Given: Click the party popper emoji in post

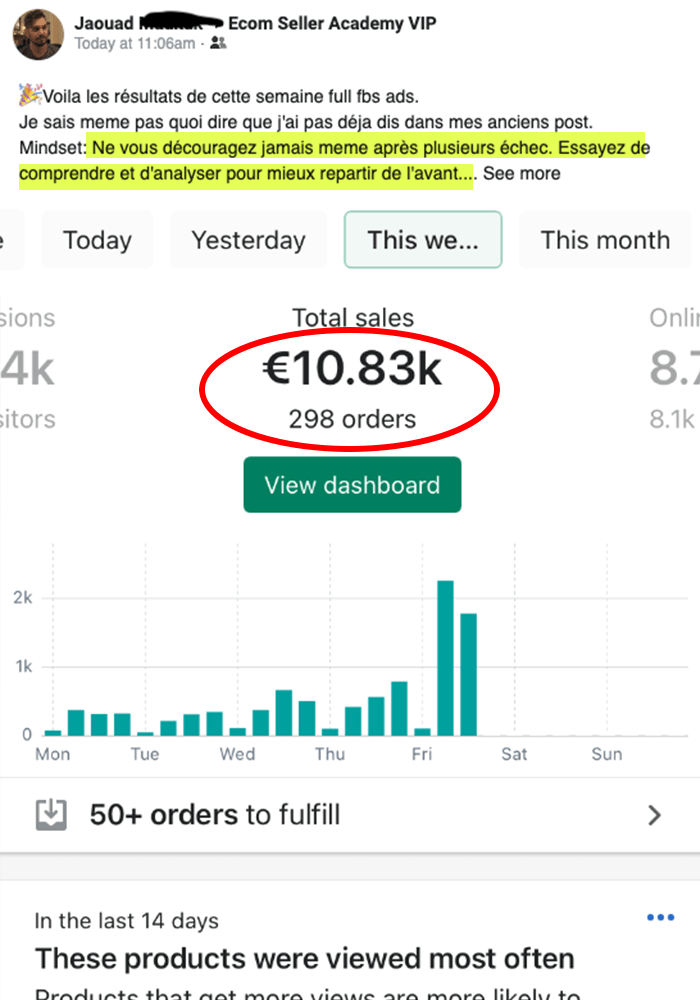Looking at the screenshot, I should click(30, 96).
